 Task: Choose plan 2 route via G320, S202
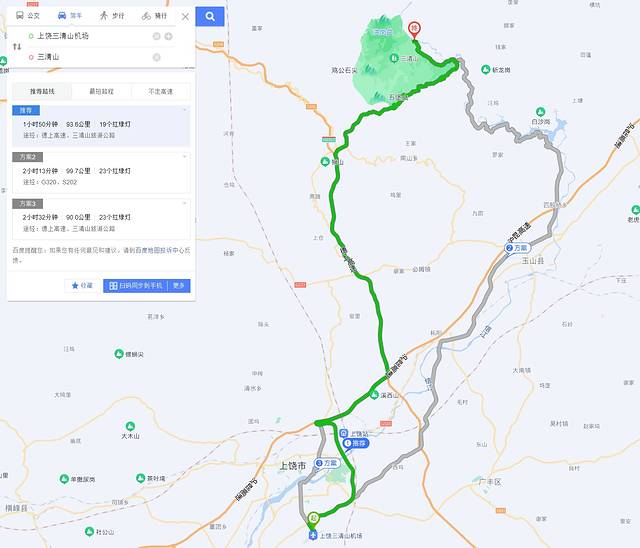pos(101,173)
